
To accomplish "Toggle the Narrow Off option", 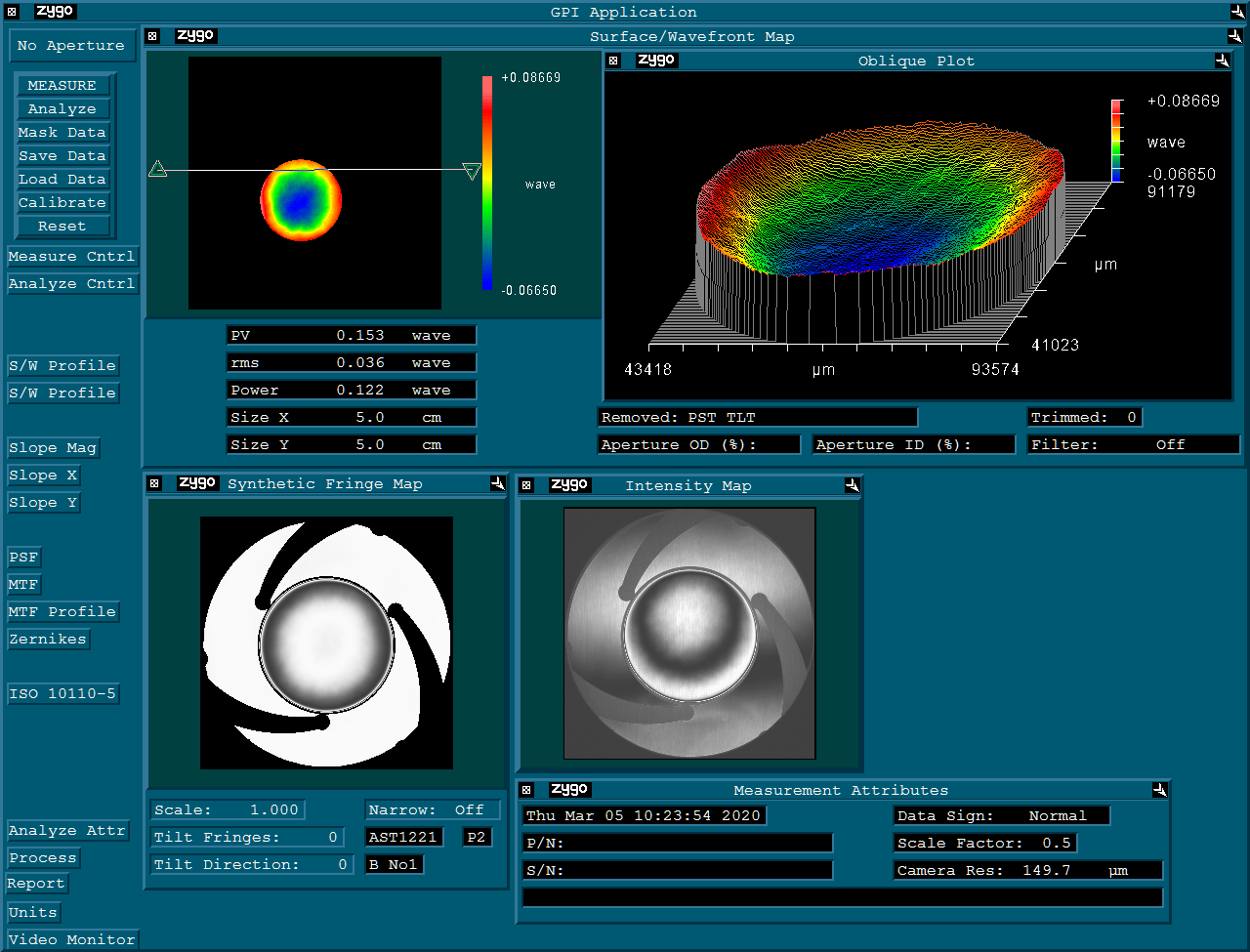I will 433,809.
